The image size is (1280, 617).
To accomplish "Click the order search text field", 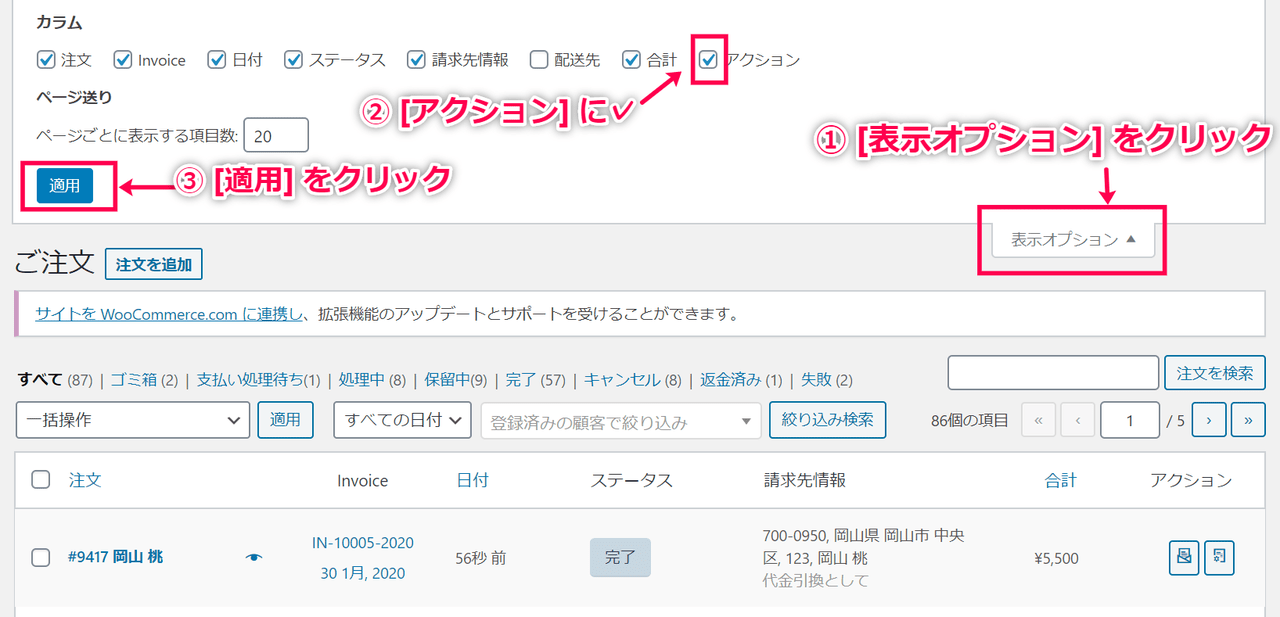I will [1053, 373].
